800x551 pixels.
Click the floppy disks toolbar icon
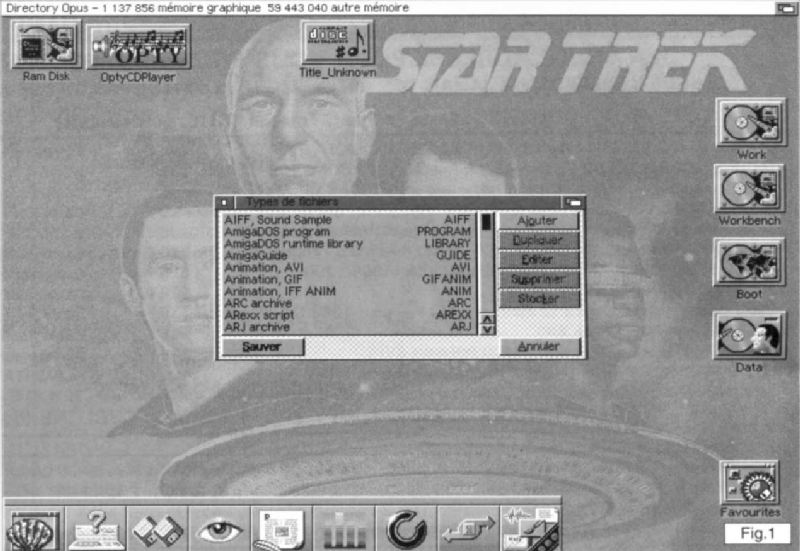pyautogui.click(x=158, y=529)
